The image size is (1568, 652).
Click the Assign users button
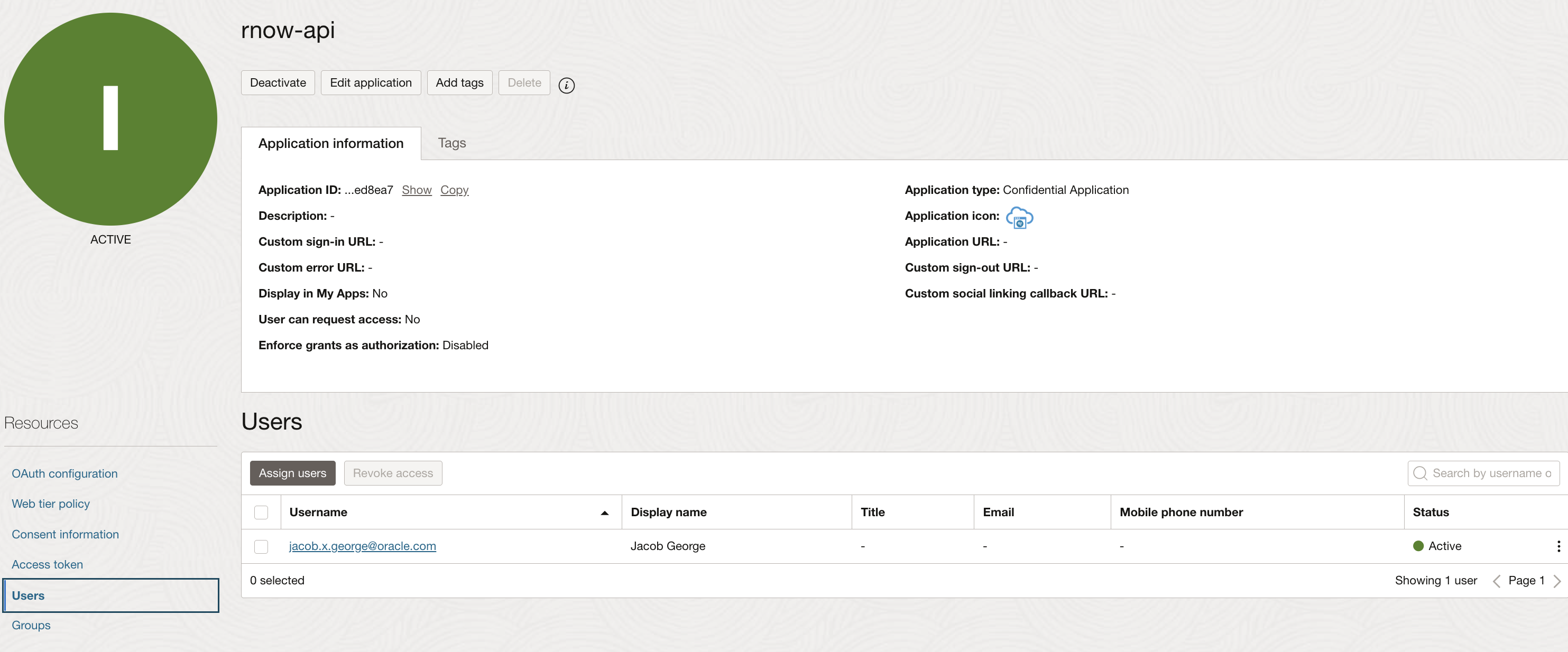[292, 472]
